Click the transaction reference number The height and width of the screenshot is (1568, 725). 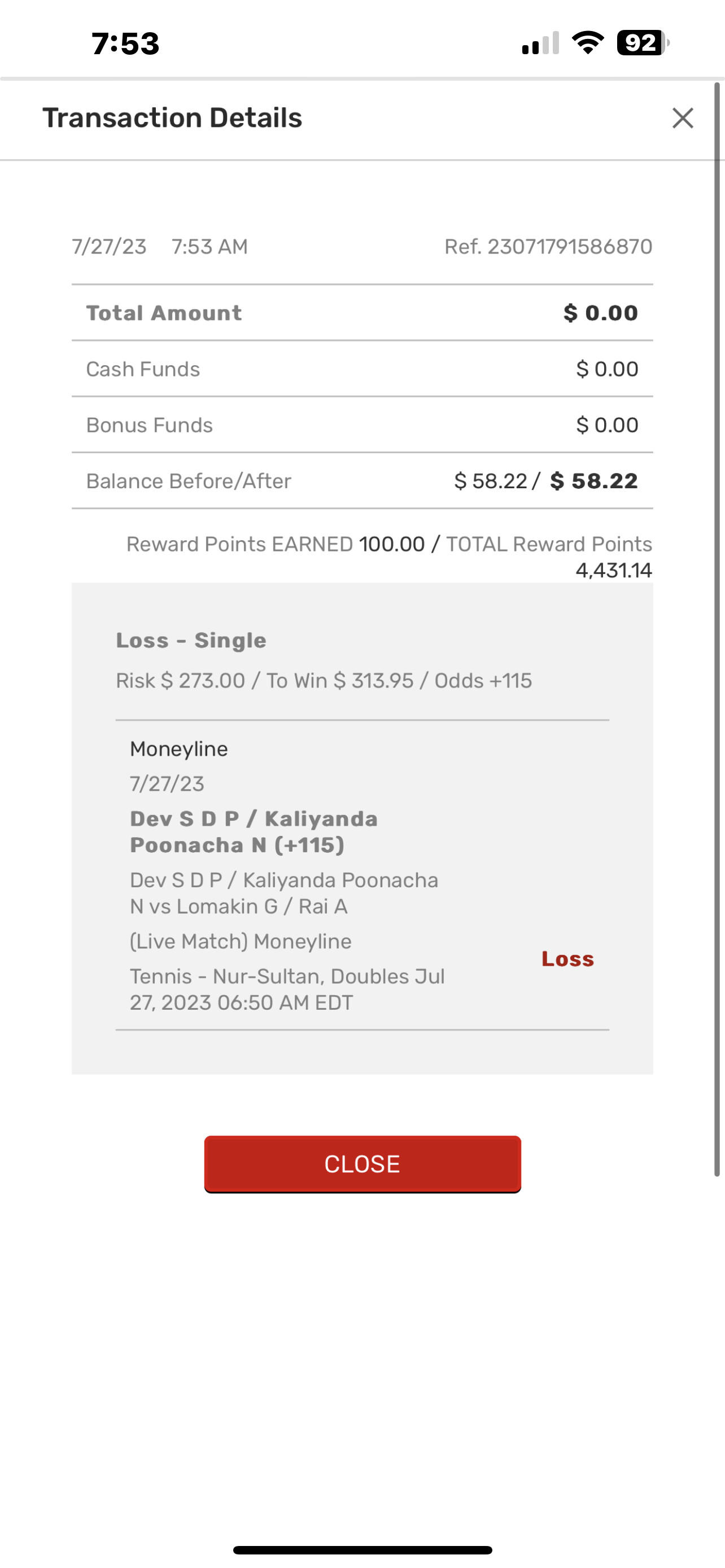(548, 247)
